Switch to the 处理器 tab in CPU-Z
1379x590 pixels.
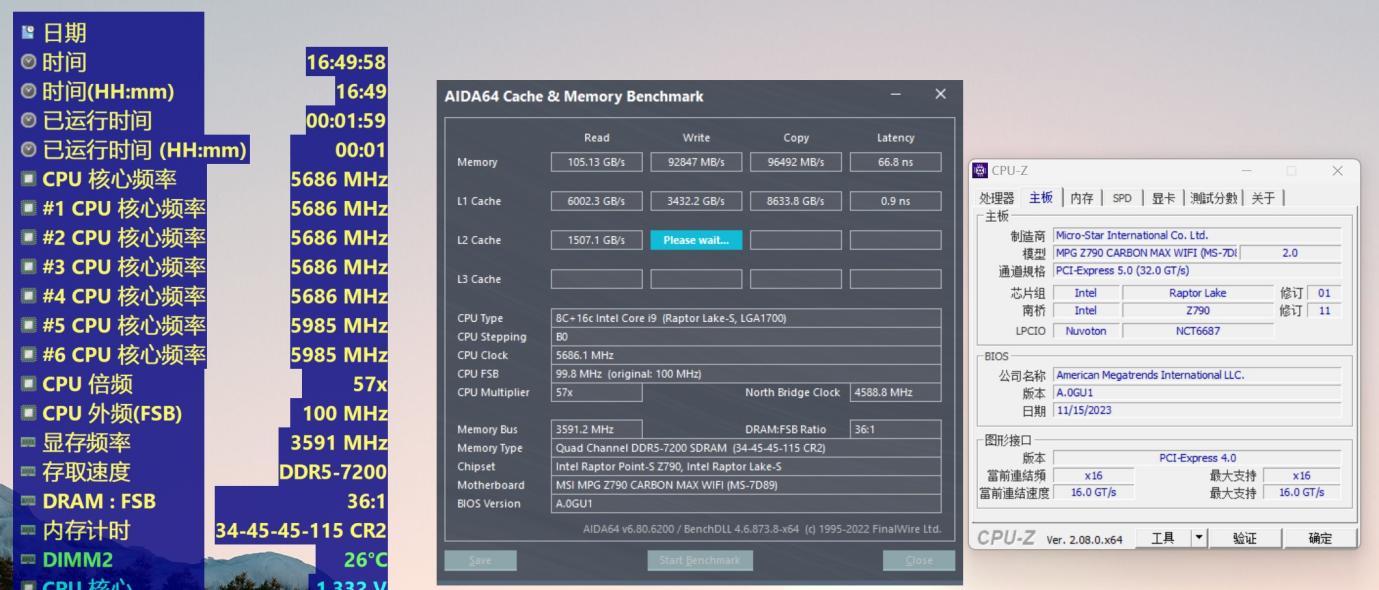997,198
